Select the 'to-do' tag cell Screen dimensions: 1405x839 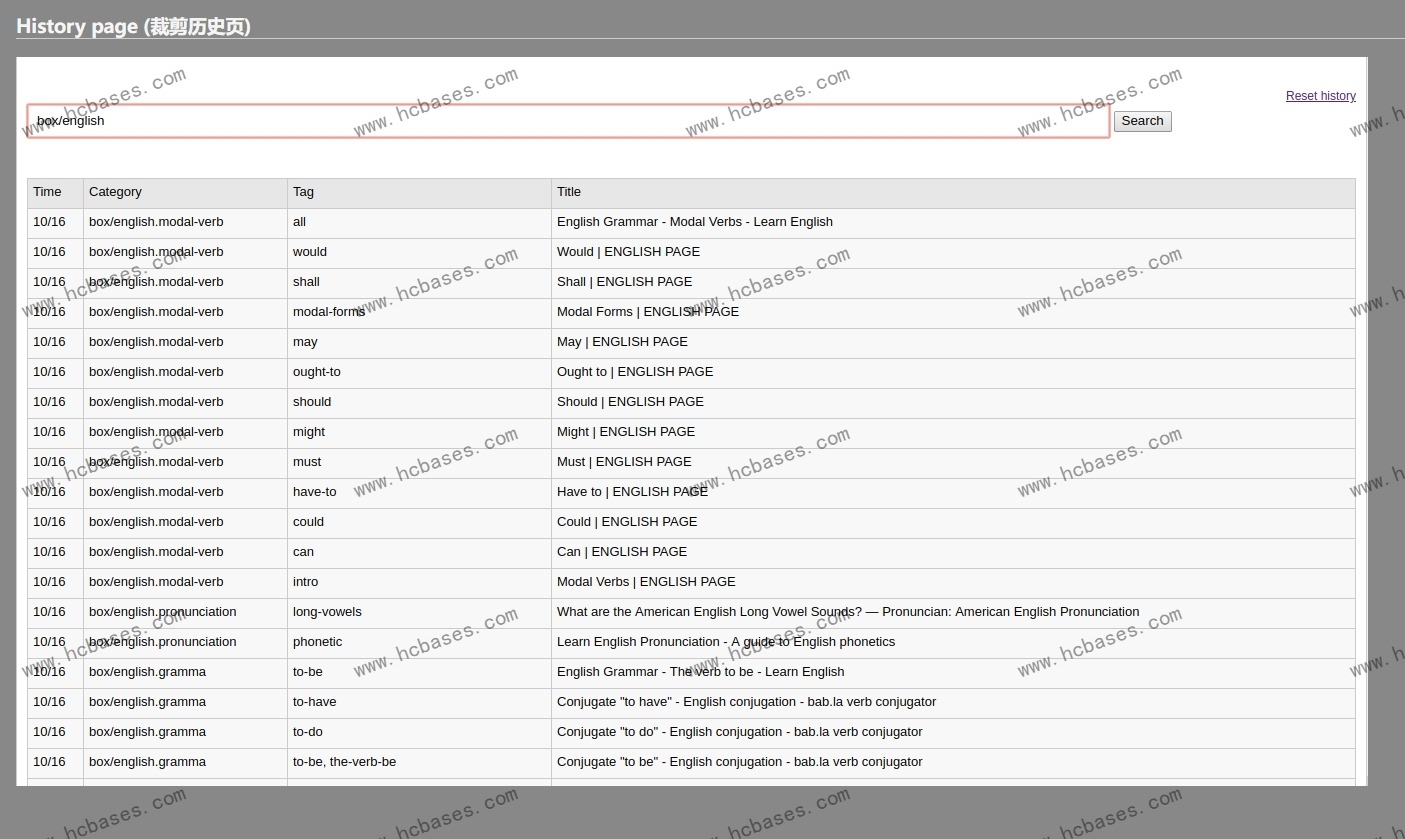coord(419,733)
